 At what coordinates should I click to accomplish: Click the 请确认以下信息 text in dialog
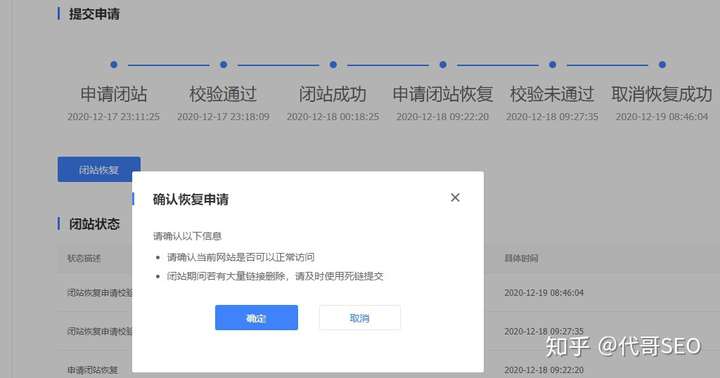click(x=187, y=236)
